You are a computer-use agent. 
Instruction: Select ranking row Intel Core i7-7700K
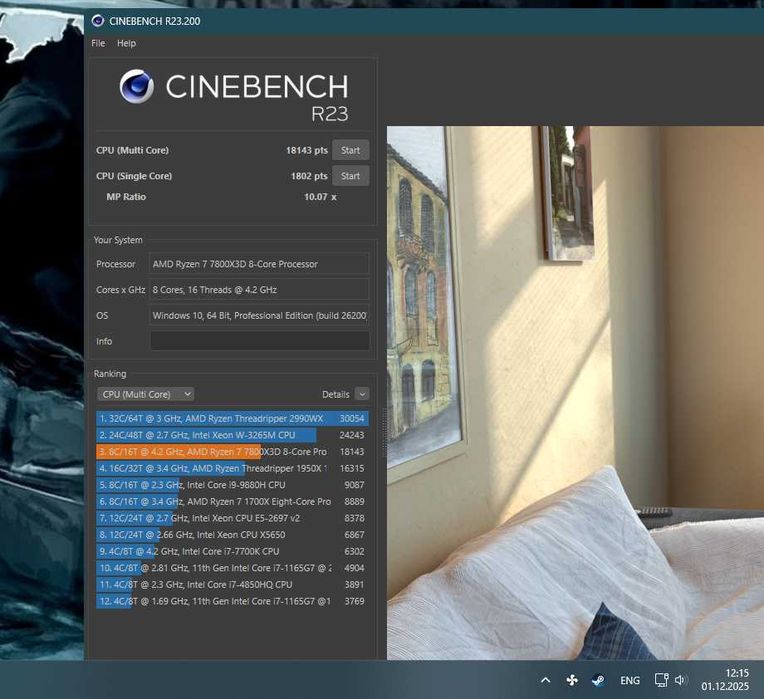tap(232, 551)
